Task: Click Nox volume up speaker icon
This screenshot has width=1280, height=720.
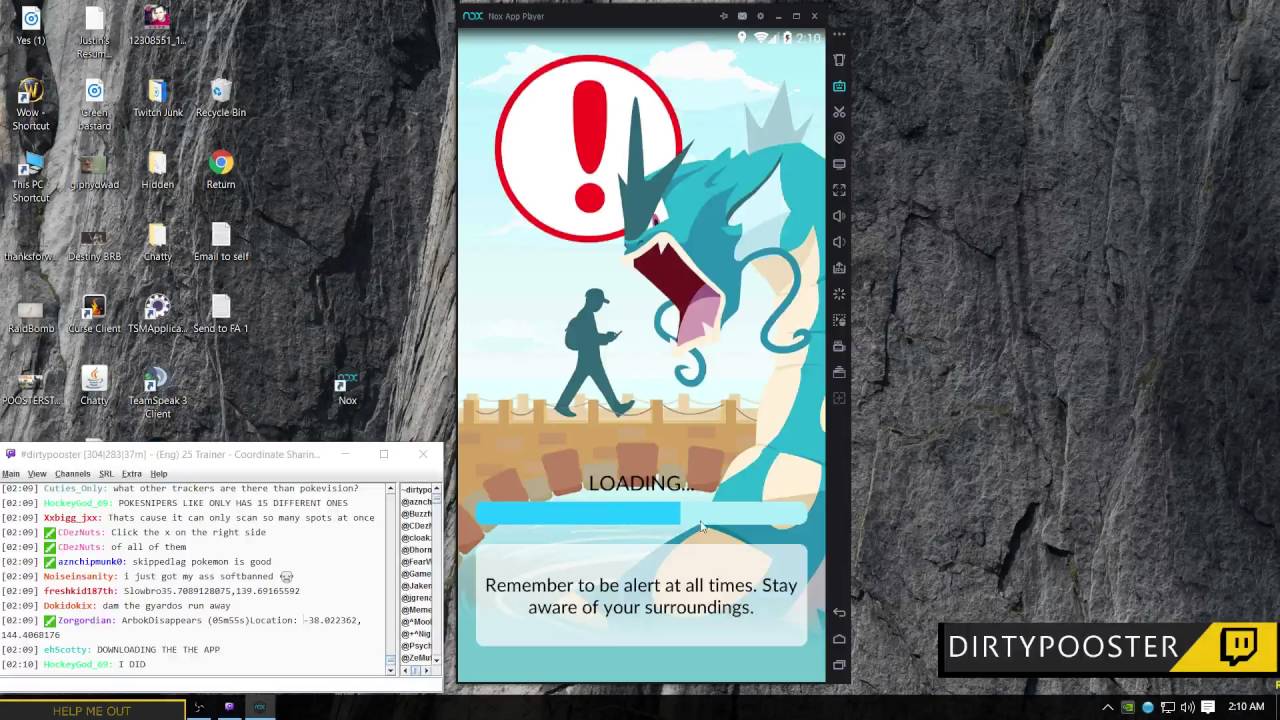Action: (x=839, y=216)
